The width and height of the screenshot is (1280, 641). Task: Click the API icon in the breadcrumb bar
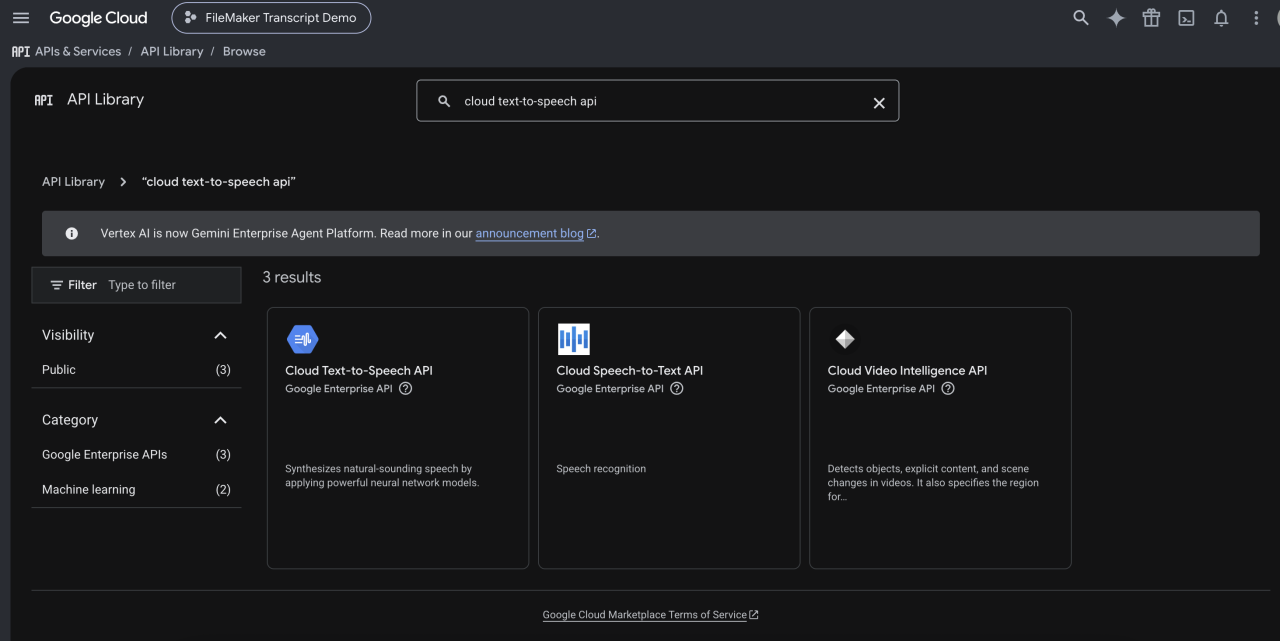pyautogui.click(x=20, y=51)
